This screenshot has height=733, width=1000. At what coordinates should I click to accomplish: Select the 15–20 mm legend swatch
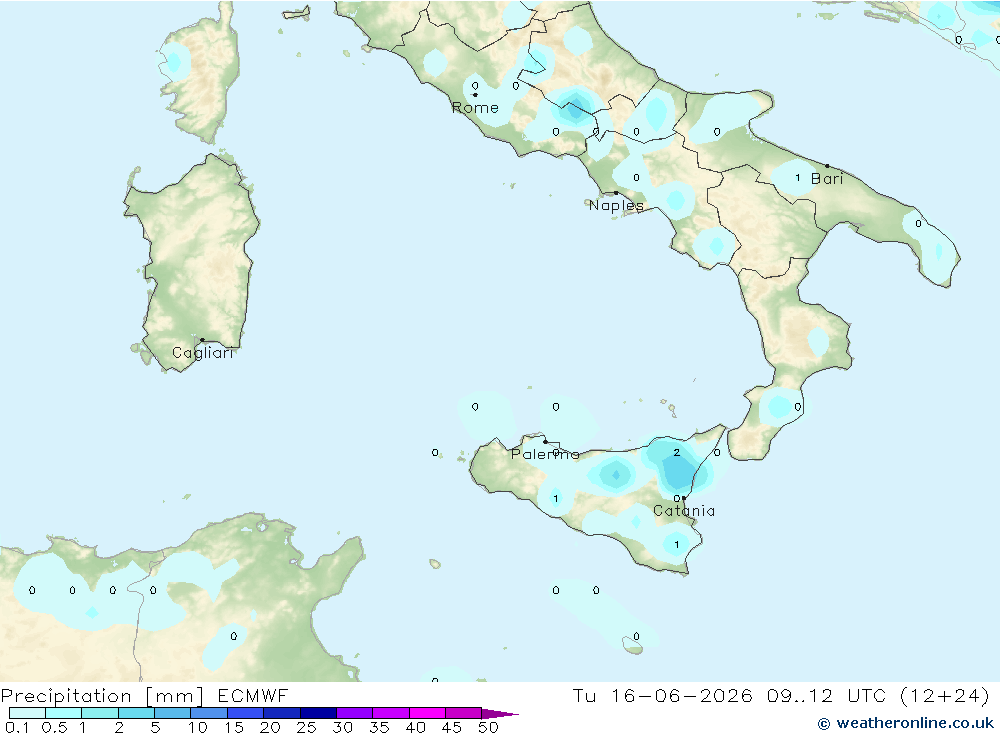click(246, 713)
